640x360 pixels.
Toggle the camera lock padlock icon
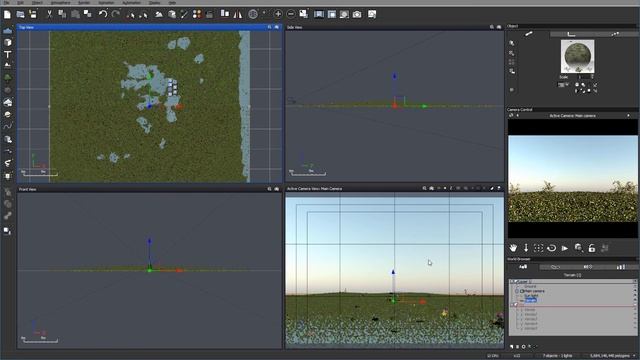click(591, 248)
